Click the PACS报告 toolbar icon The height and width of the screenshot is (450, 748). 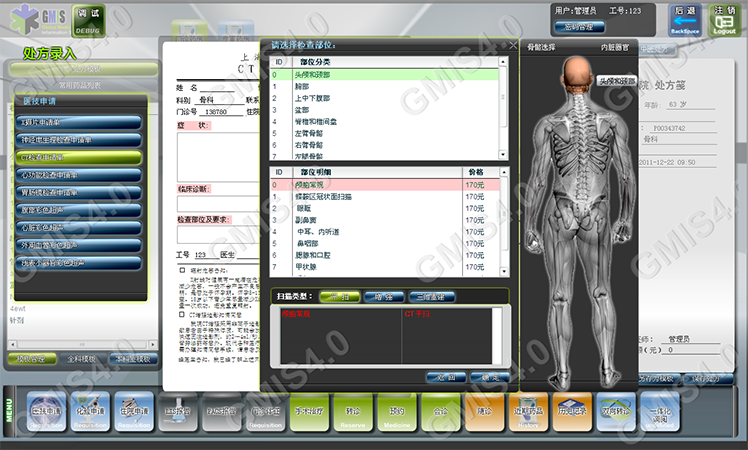(x=222, y=412)
